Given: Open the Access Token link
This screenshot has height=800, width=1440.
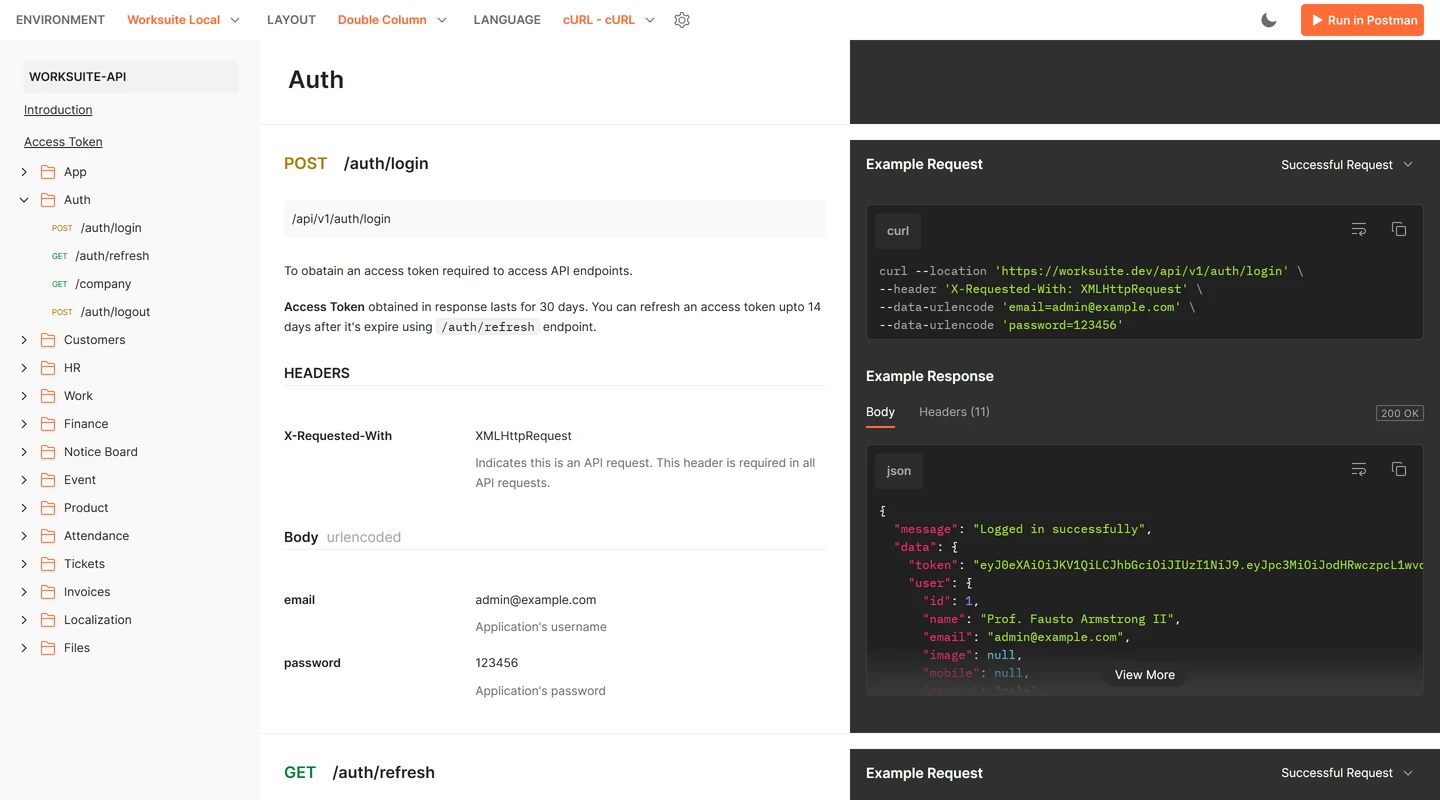Looking at the screenshot, I should 63,142.
